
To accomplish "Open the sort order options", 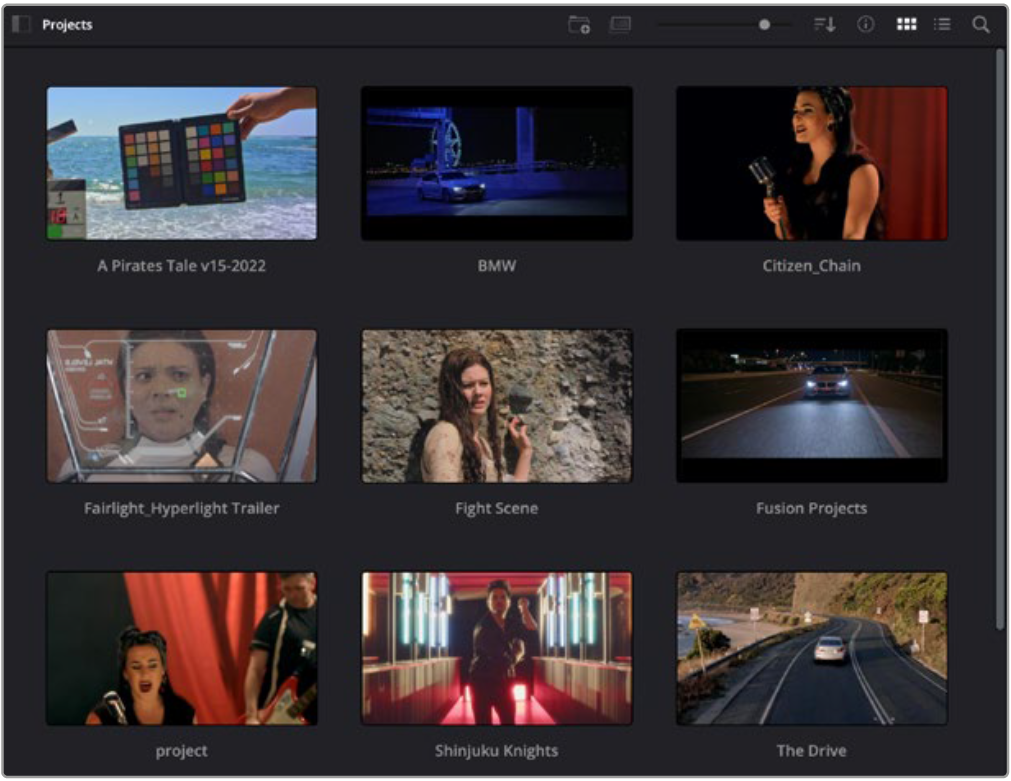I will (824, 25).
